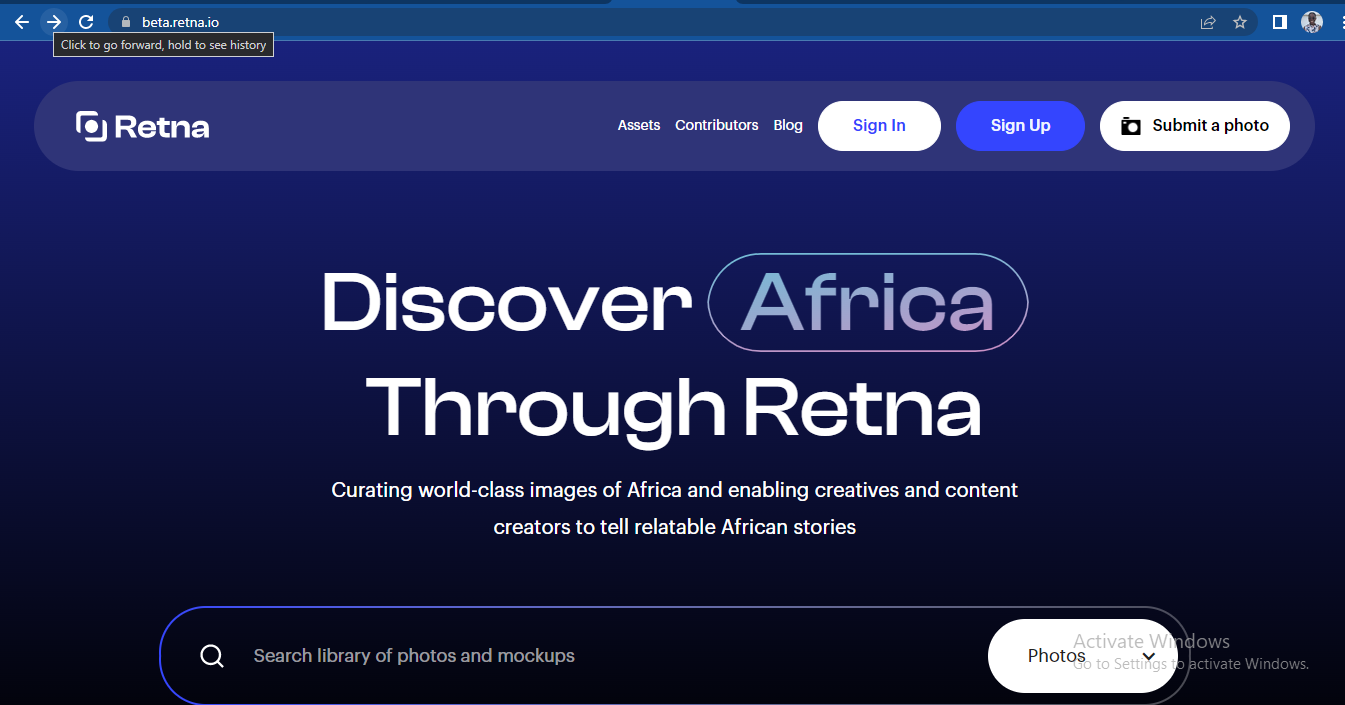Viewport: 1345px width, 705px height.
Task: View site info via the padlock icon
Action: click(125, 22)
